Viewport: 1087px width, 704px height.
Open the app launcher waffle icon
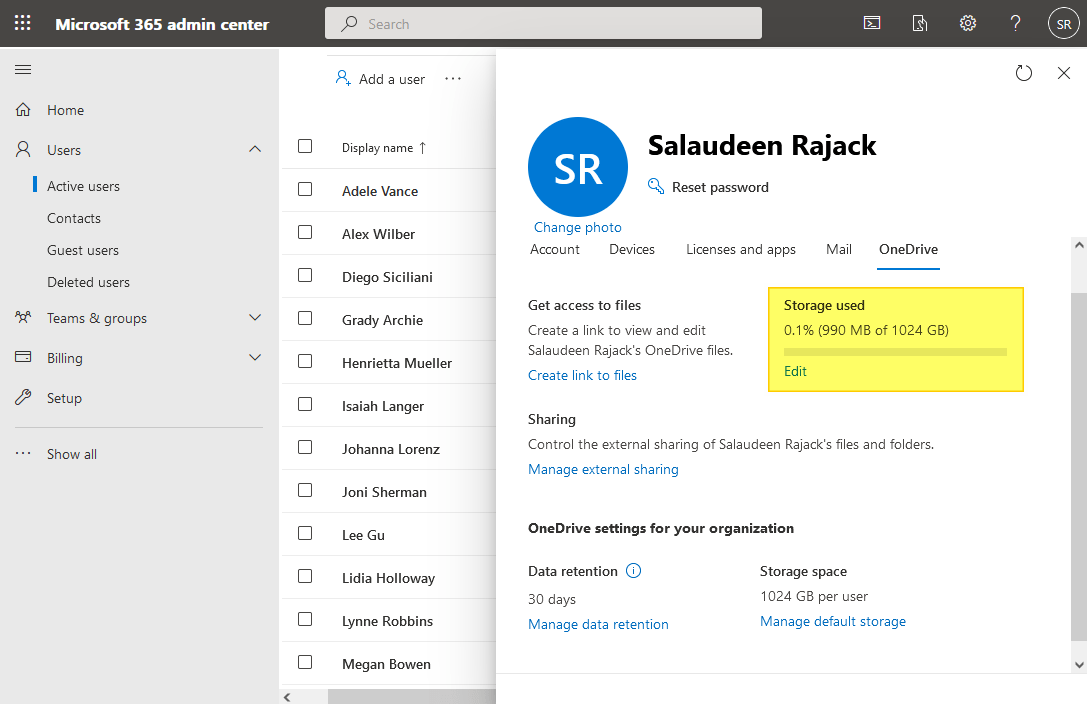point(22,23)
